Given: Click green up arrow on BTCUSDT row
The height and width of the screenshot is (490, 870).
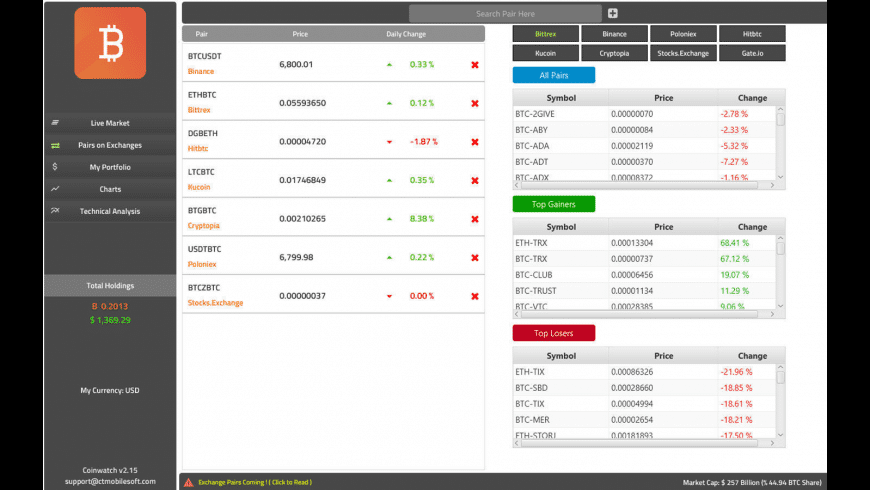Looking at the screenshot, I should click(390, 64).
